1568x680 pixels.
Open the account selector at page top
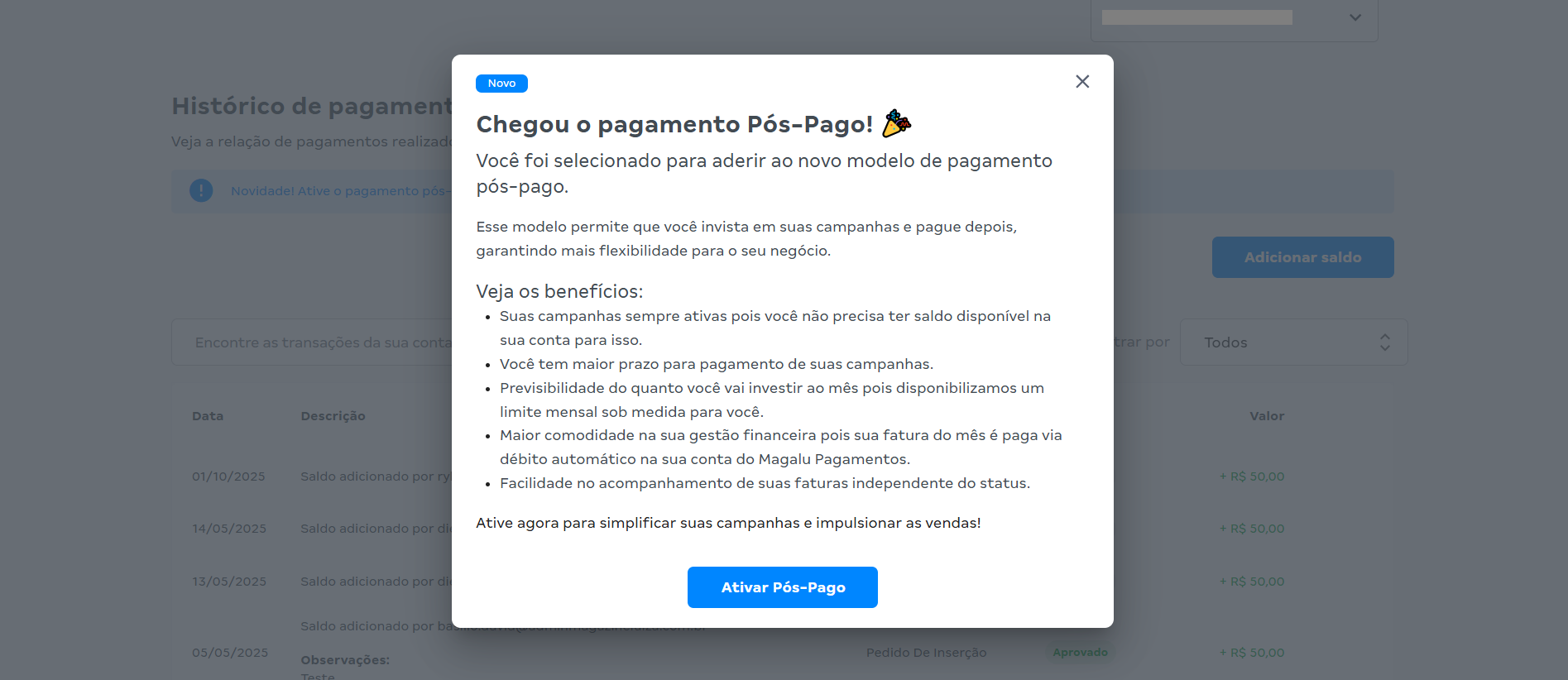tap(1234, 18)
